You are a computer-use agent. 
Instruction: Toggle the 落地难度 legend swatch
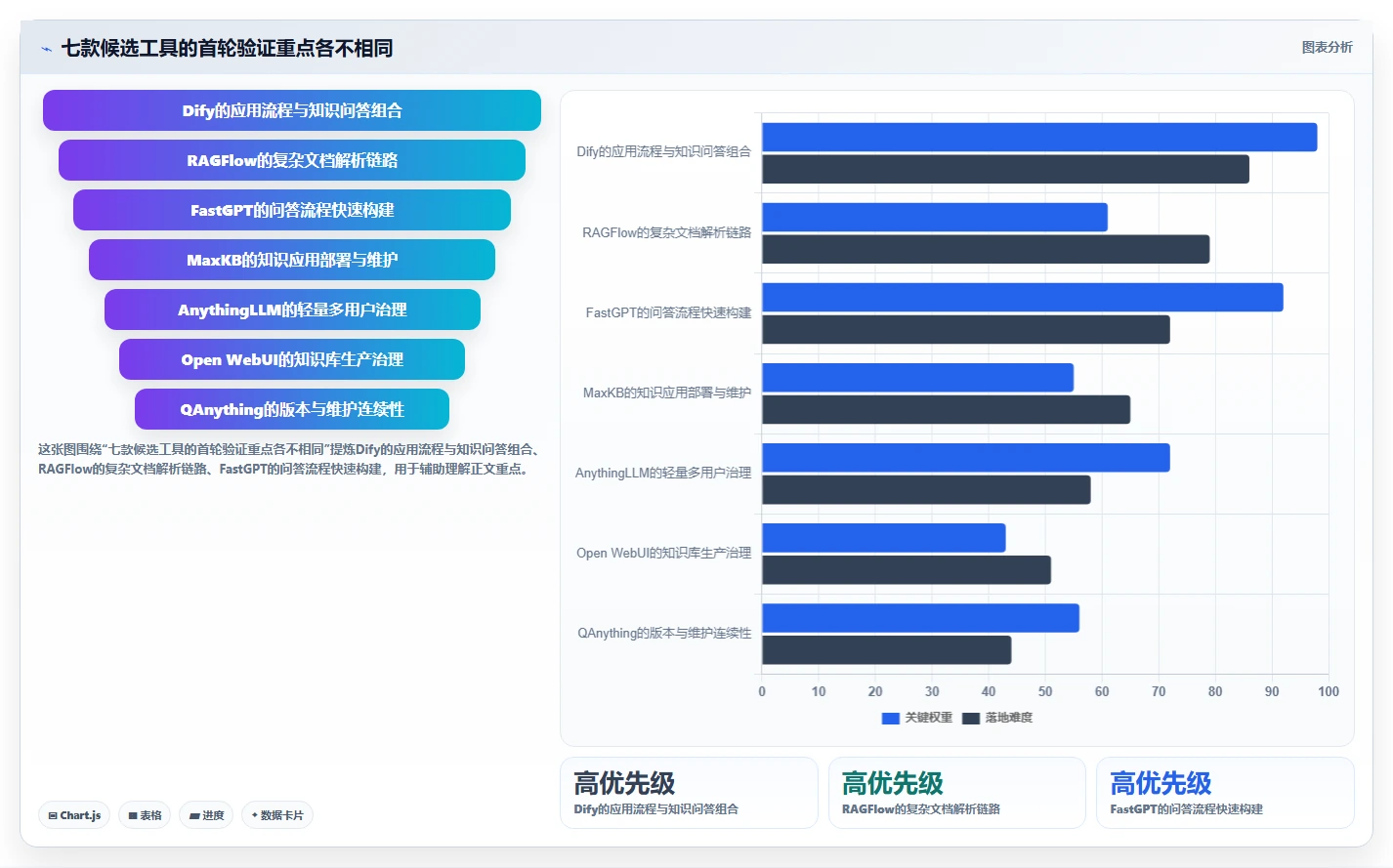pos(970,718)
